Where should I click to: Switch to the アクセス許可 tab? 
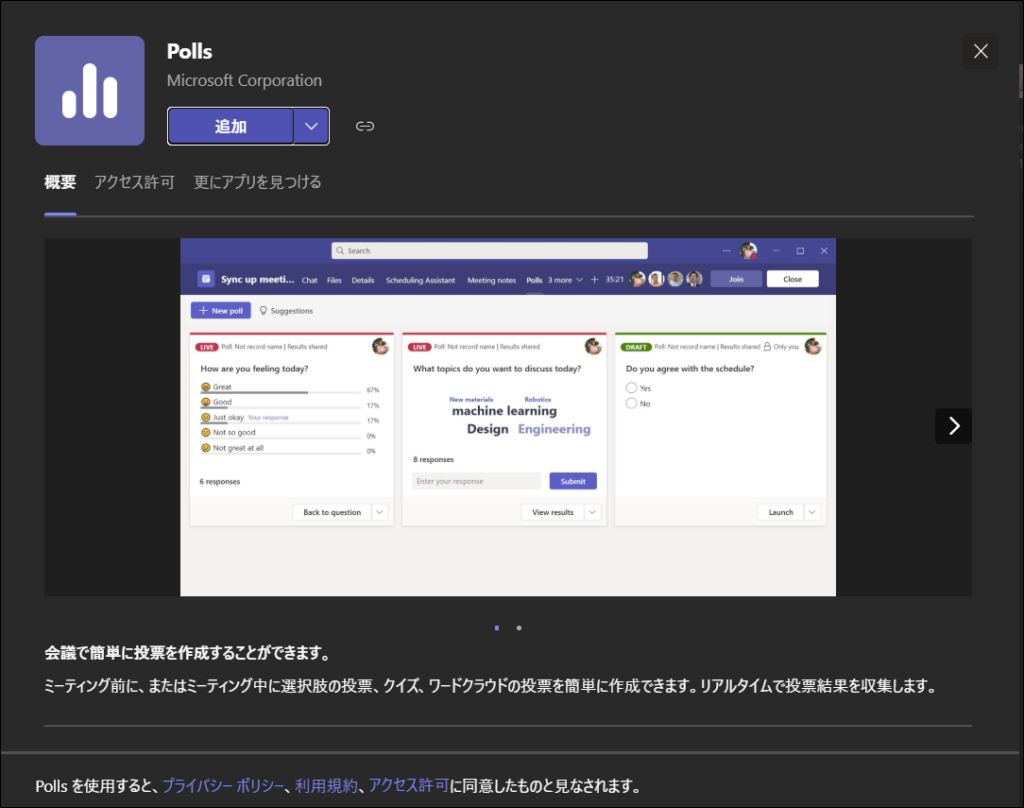click(x=135, y=182)
